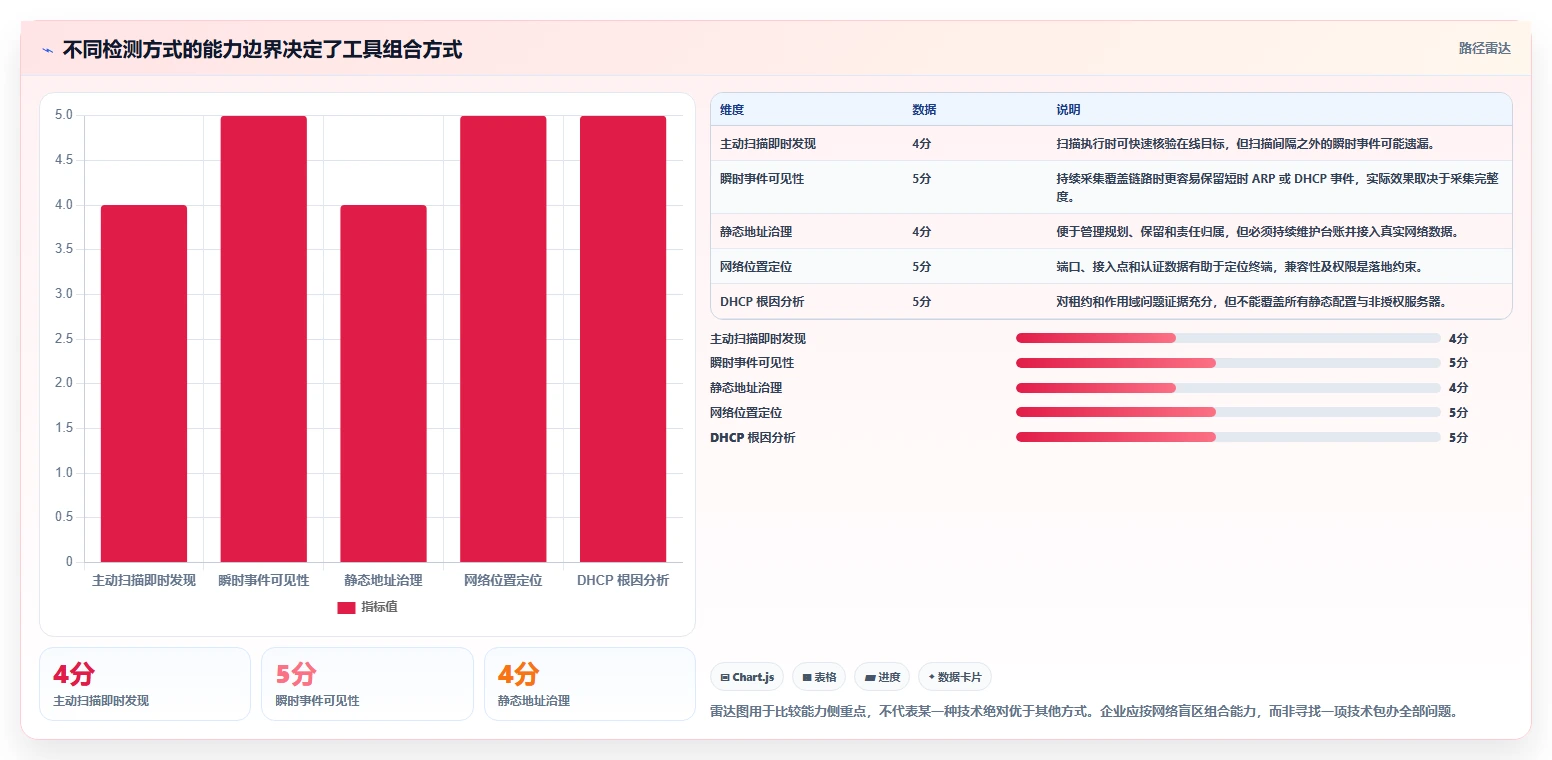Select the 进度 tag chip
Viewport: 1552px width, 760px height.
[882, 677]
